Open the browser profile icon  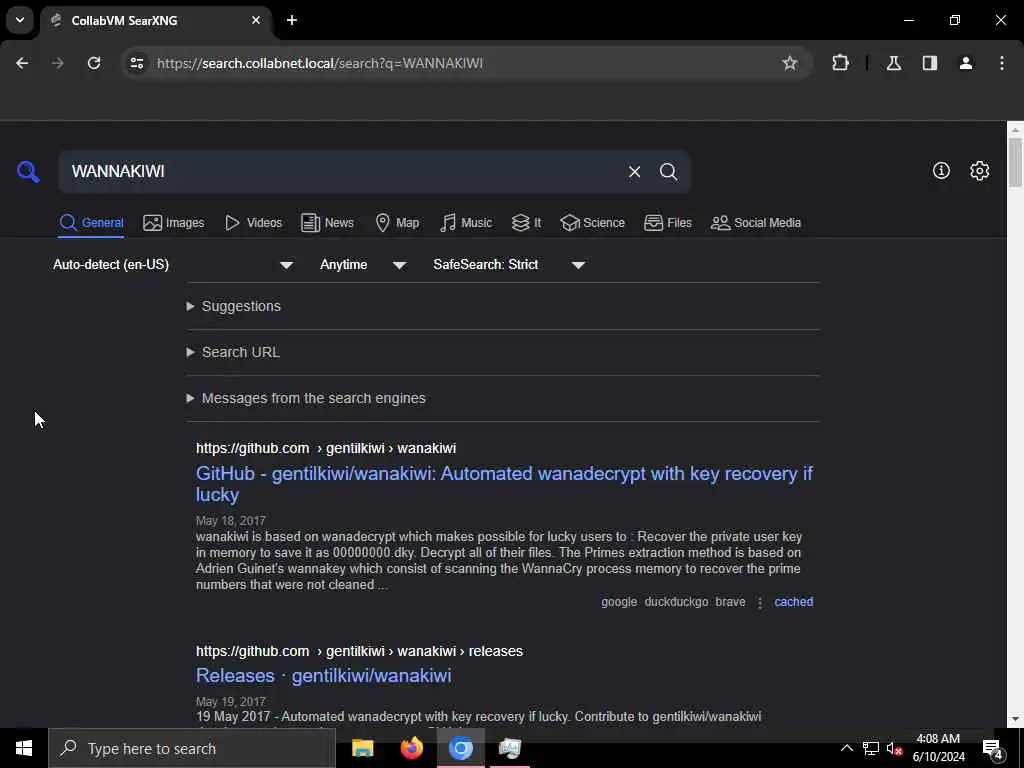(x=965, y=63)
